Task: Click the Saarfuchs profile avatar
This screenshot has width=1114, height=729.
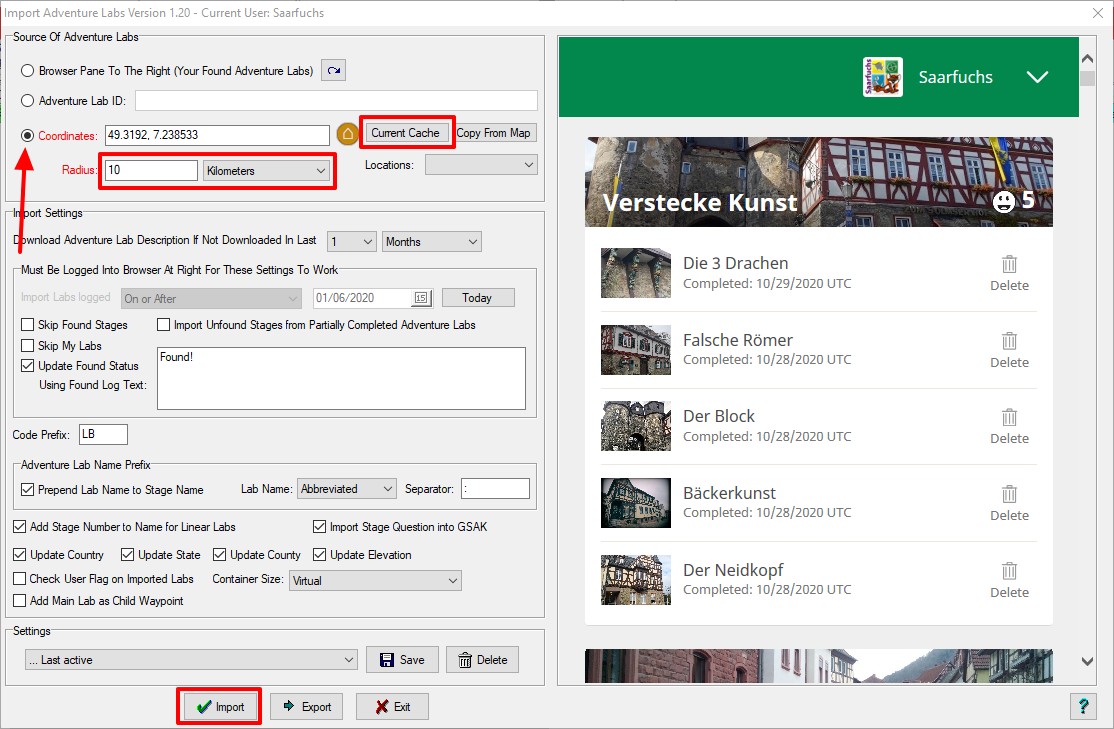Action: (x=882, y=77)
